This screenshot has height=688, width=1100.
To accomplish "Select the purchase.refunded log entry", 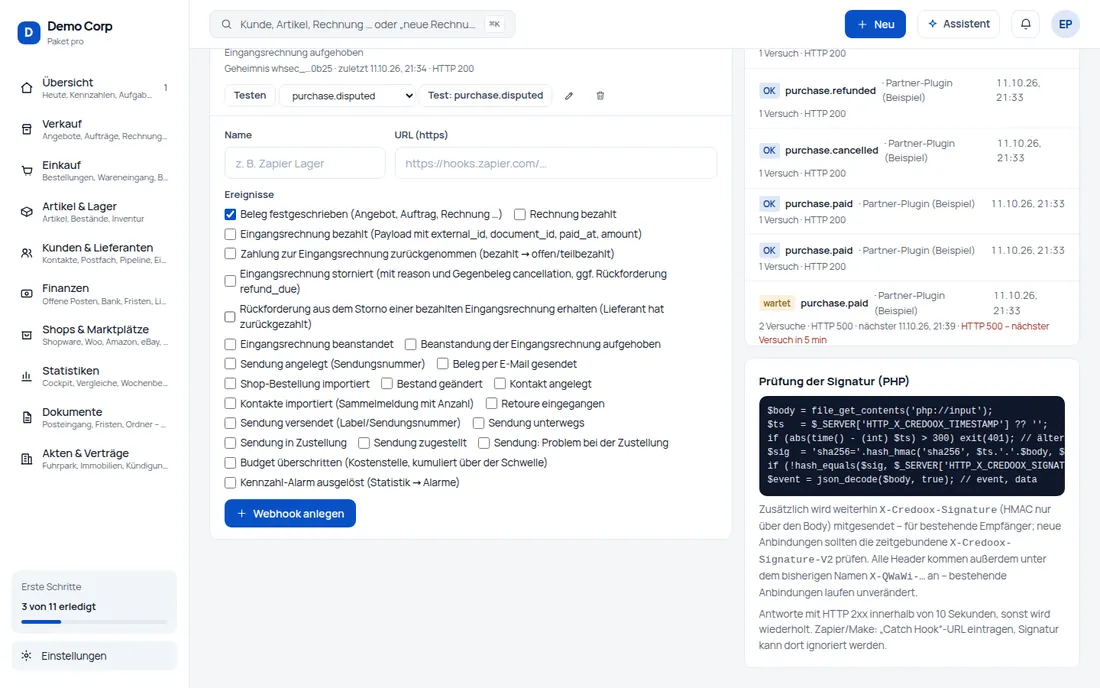I will [x=911, y=98].
